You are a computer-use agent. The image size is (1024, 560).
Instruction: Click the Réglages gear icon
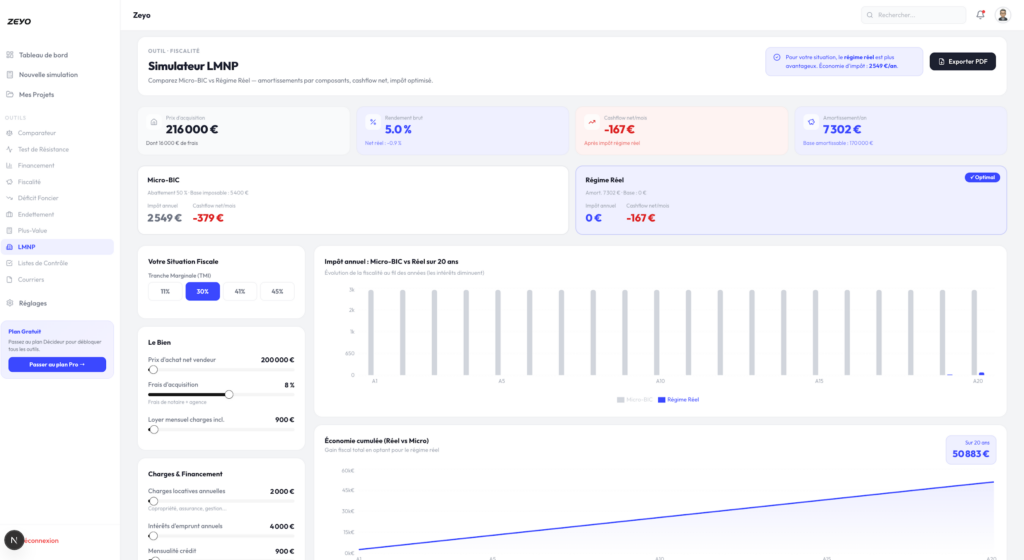point(9,303)
